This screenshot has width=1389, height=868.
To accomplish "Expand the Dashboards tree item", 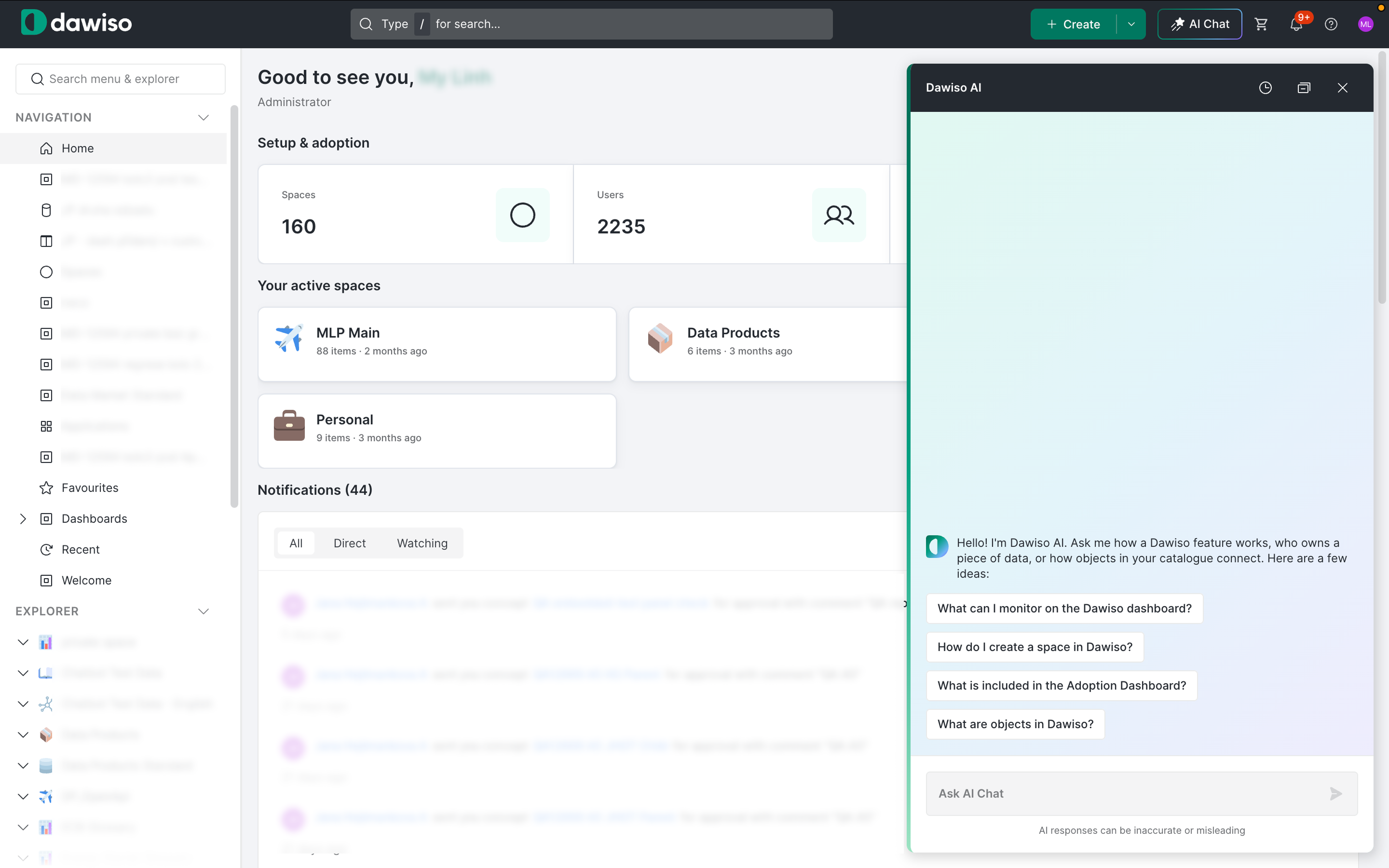I will point(23,519).
